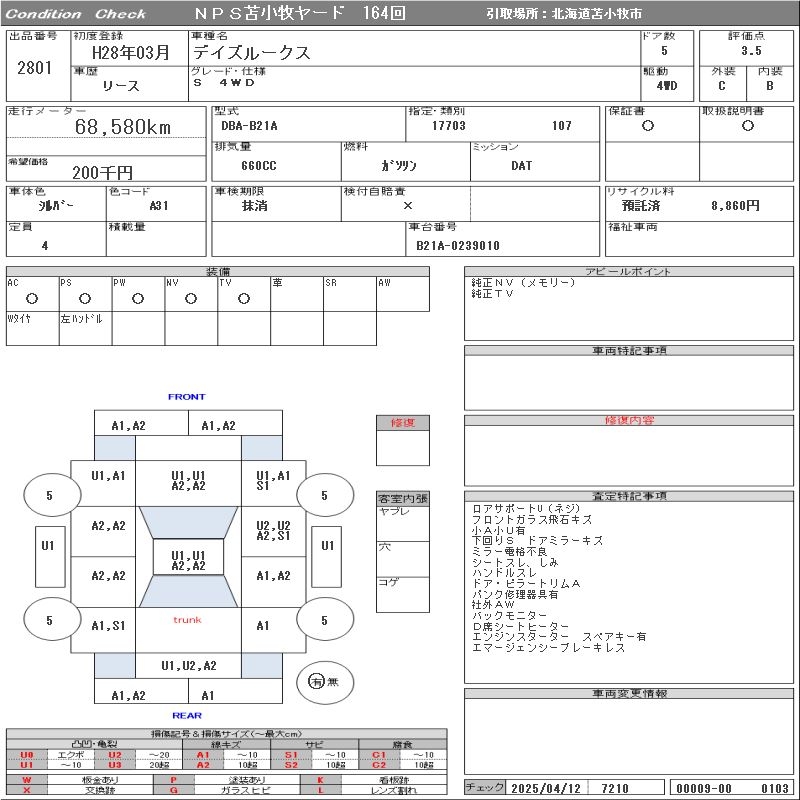
Task: Click the PW equipment circle mark
Action: 138,298
